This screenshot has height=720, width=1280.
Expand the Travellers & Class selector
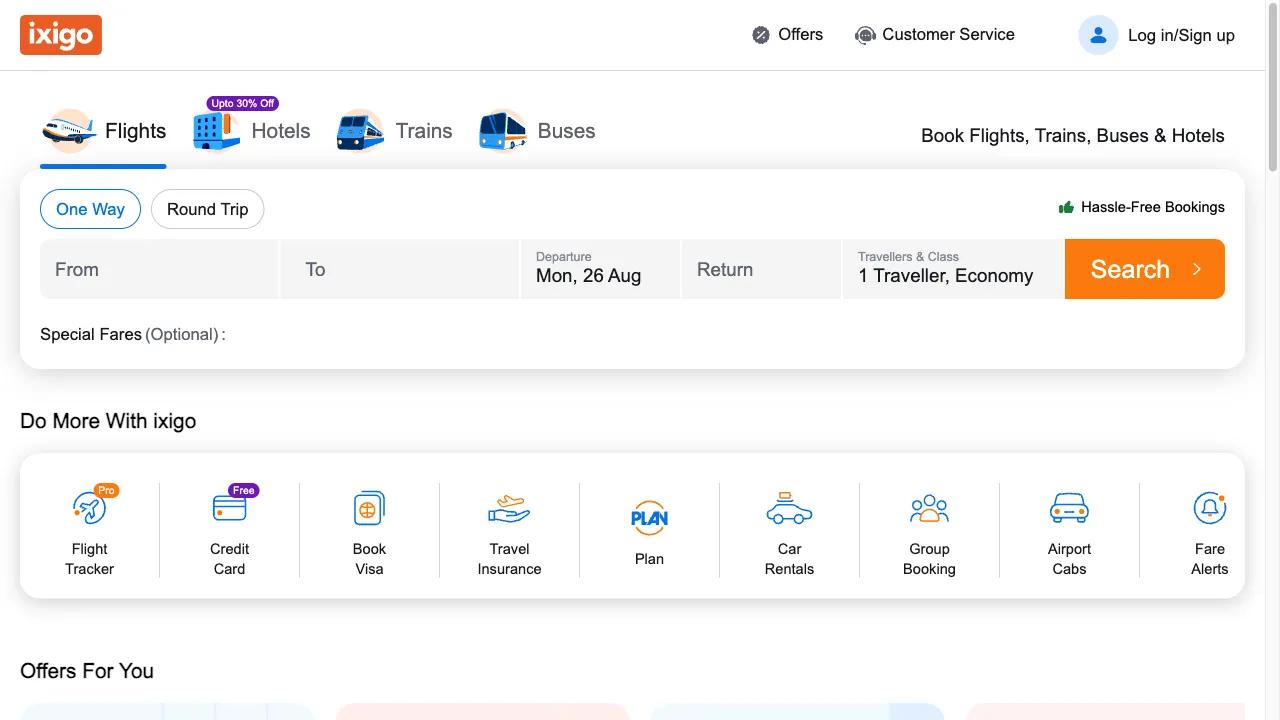tap(954, 269)
